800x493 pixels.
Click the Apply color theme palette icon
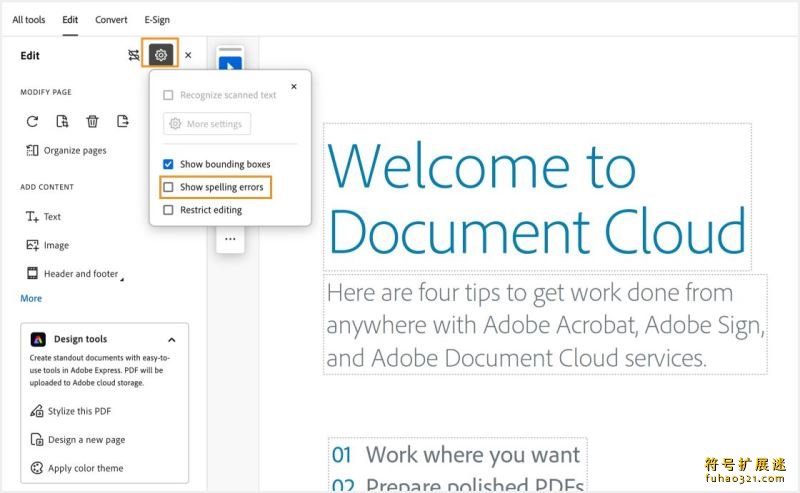(36, 469)
